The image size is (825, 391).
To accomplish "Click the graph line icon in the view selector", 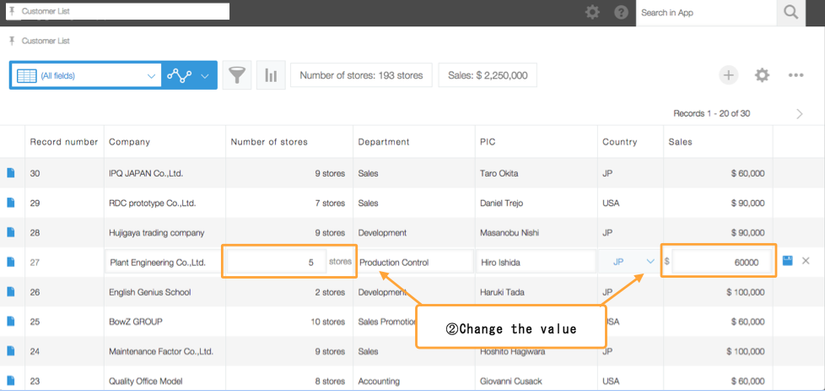I will click(x=179, y=76).
